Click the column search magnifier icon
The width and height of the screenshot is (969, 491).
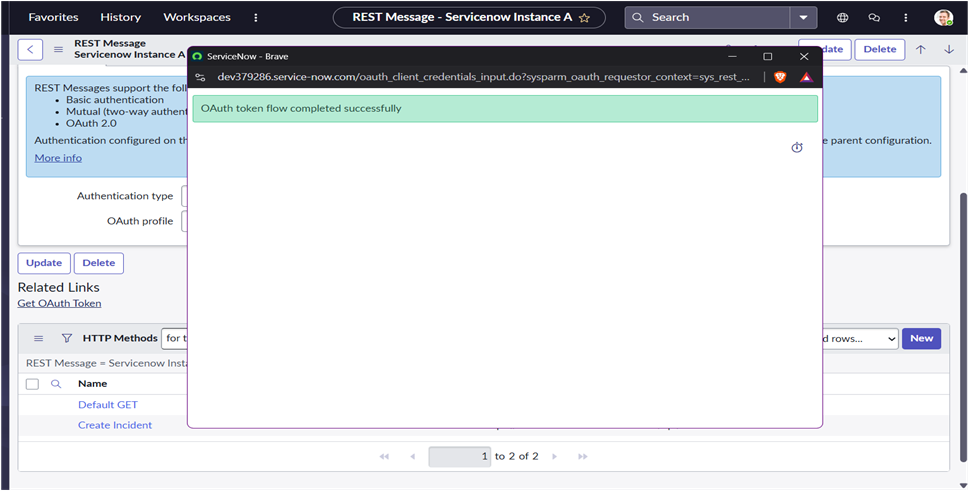[56, 384]
